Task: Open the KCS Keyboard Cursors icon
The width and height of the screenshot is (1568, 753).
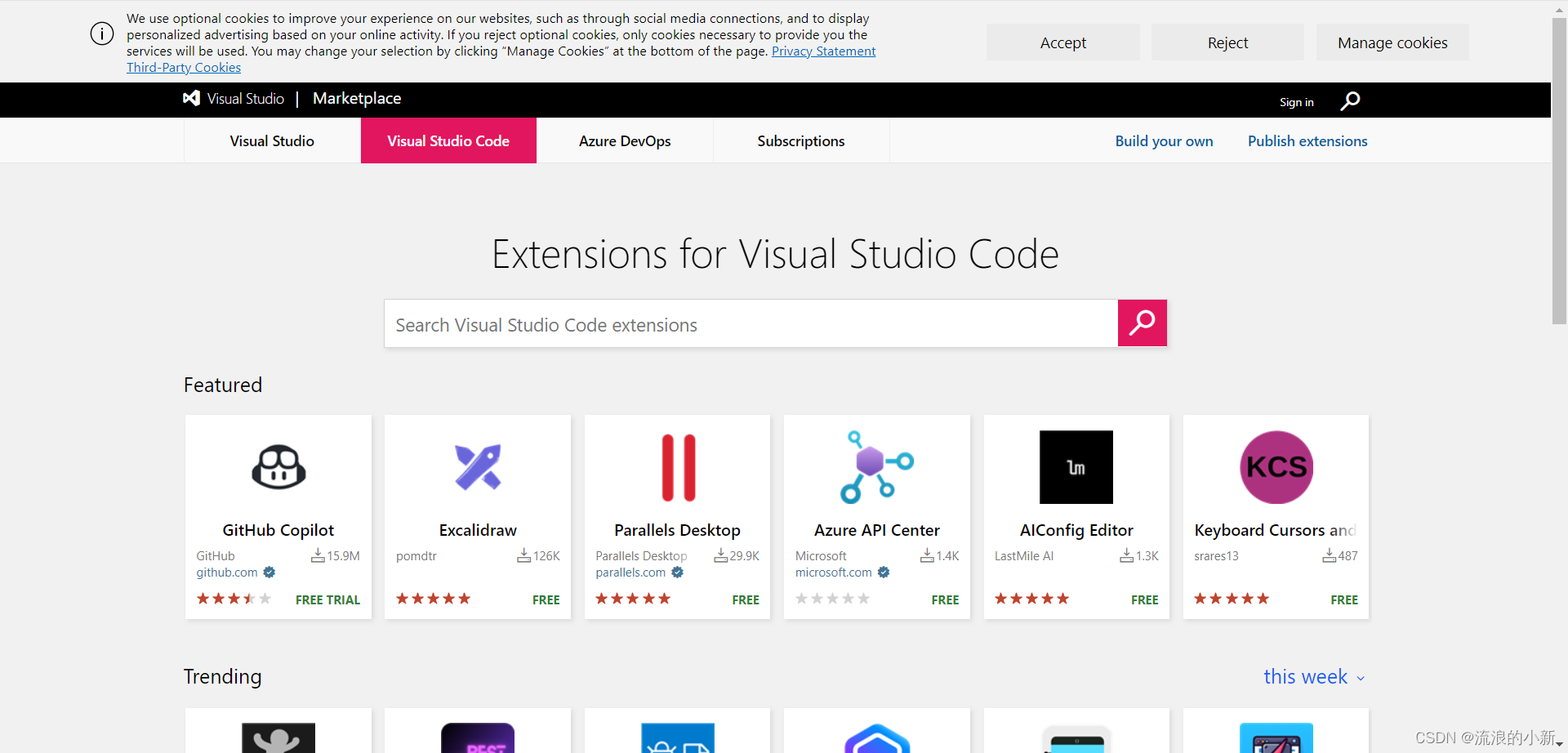Action: click(x=1276, y=467)
